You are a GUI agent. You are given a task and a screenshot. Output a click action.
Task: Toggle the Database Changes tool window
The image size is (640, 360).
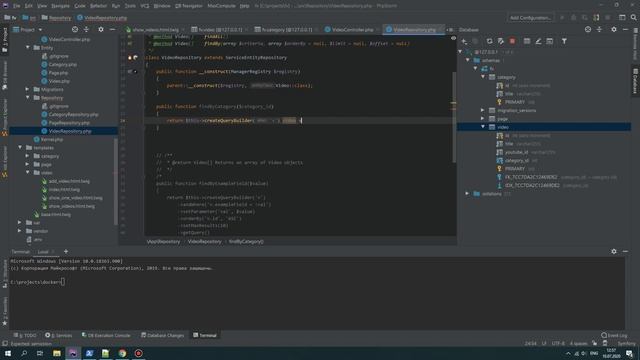point(162,335)
